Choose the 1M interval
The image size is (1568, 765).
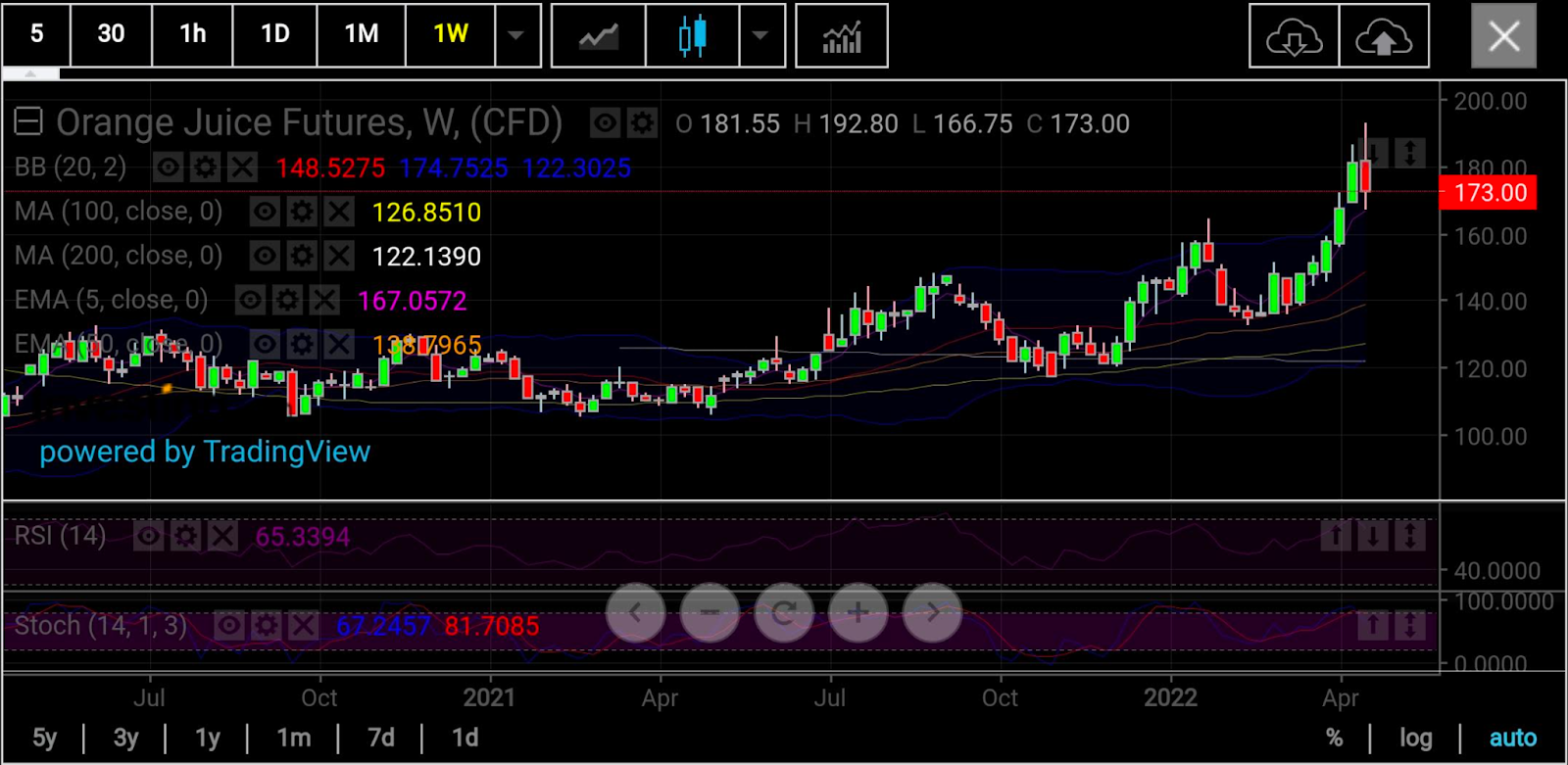[361, 34]
